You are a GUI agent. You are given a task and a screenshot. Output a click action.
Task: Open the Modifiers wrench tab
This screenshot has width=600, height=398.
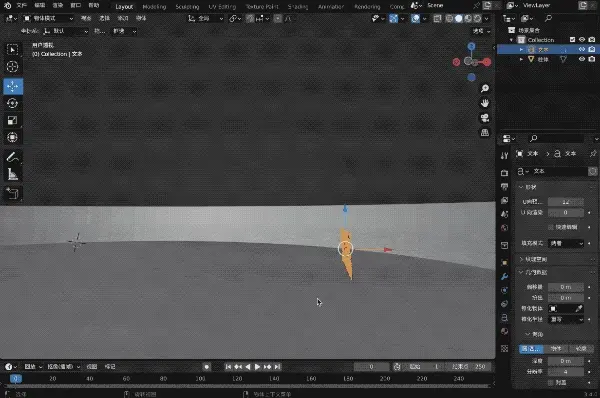(x=504, y=276)
